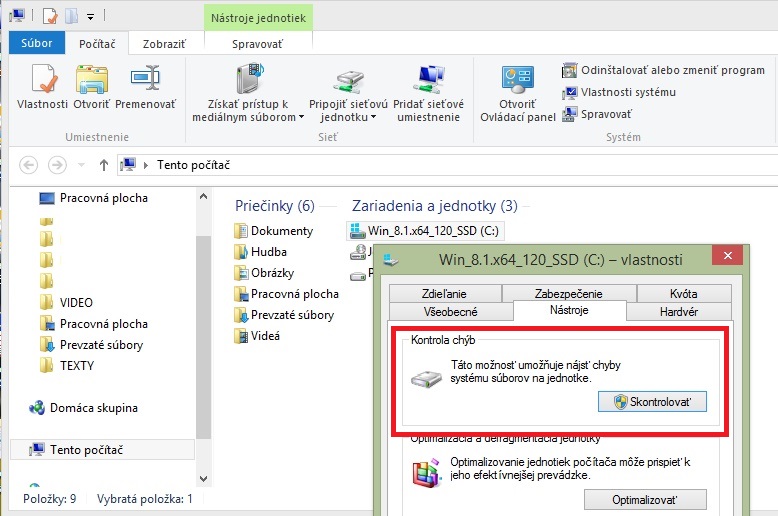Image resolution: width=778 pixels, height=516 pixels.
Task: Click Spravovať in the Systém group
Action: [x=597, y=114]
